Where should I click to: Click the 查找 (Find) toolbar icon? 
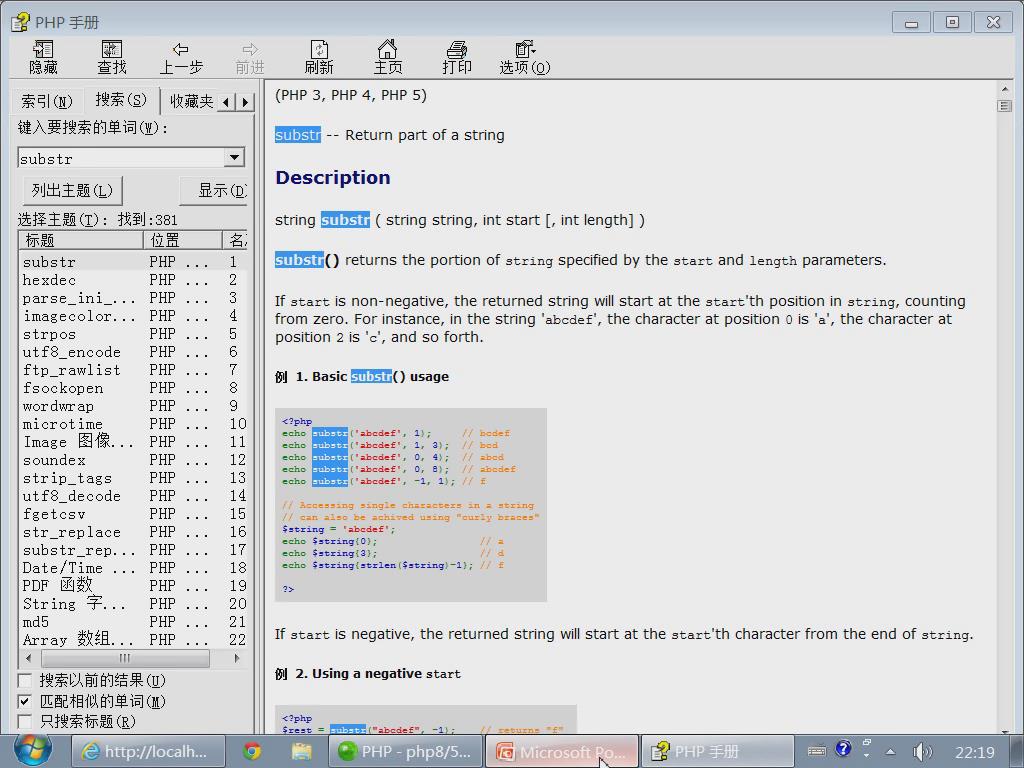click(x=112, y=57)
